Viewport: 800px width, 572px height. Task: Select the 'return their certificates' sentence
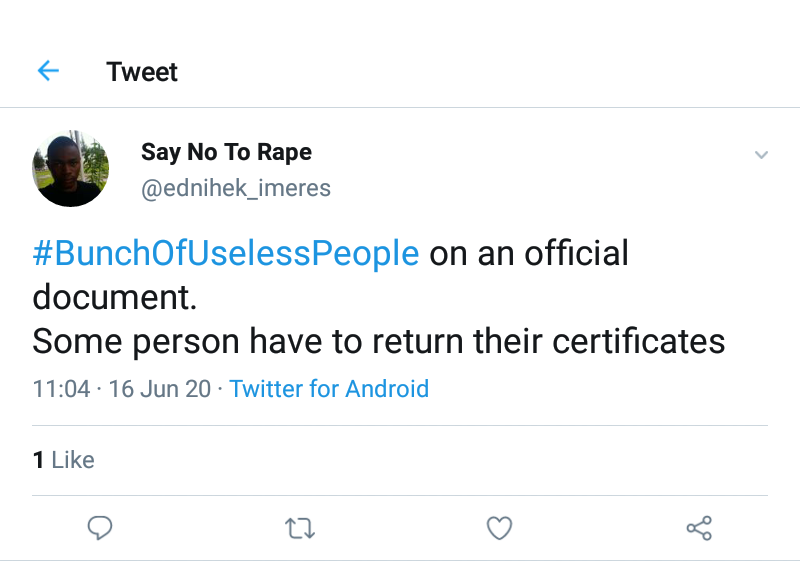click(x=548, y=341)
